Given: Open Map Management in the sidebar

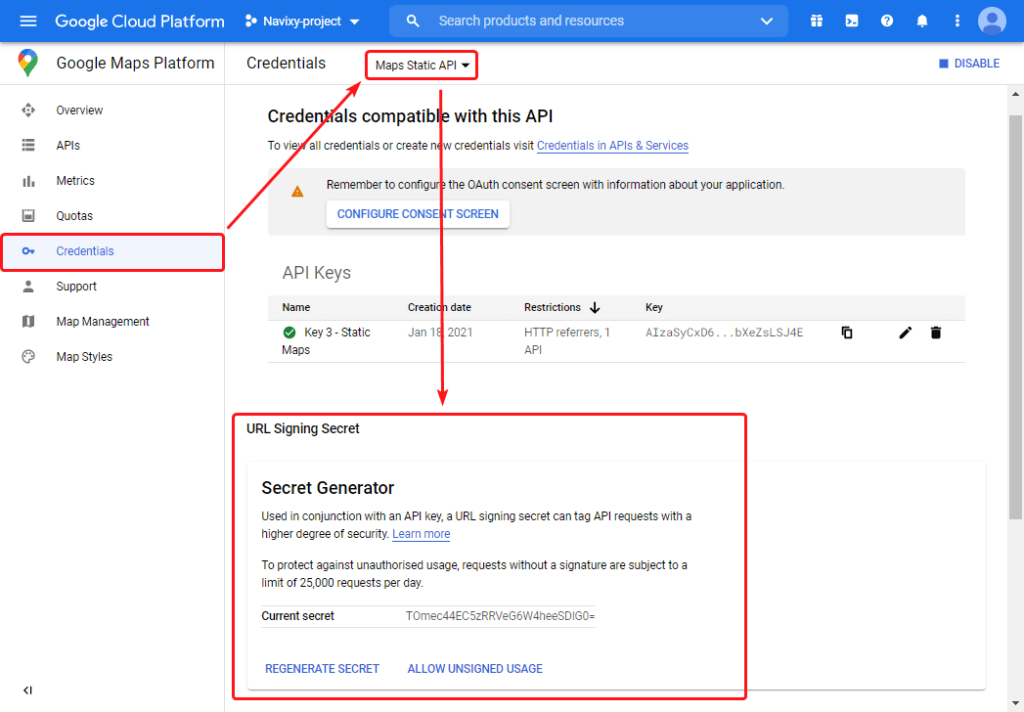Looking at the screenshot, I should [x=103, y=322].
